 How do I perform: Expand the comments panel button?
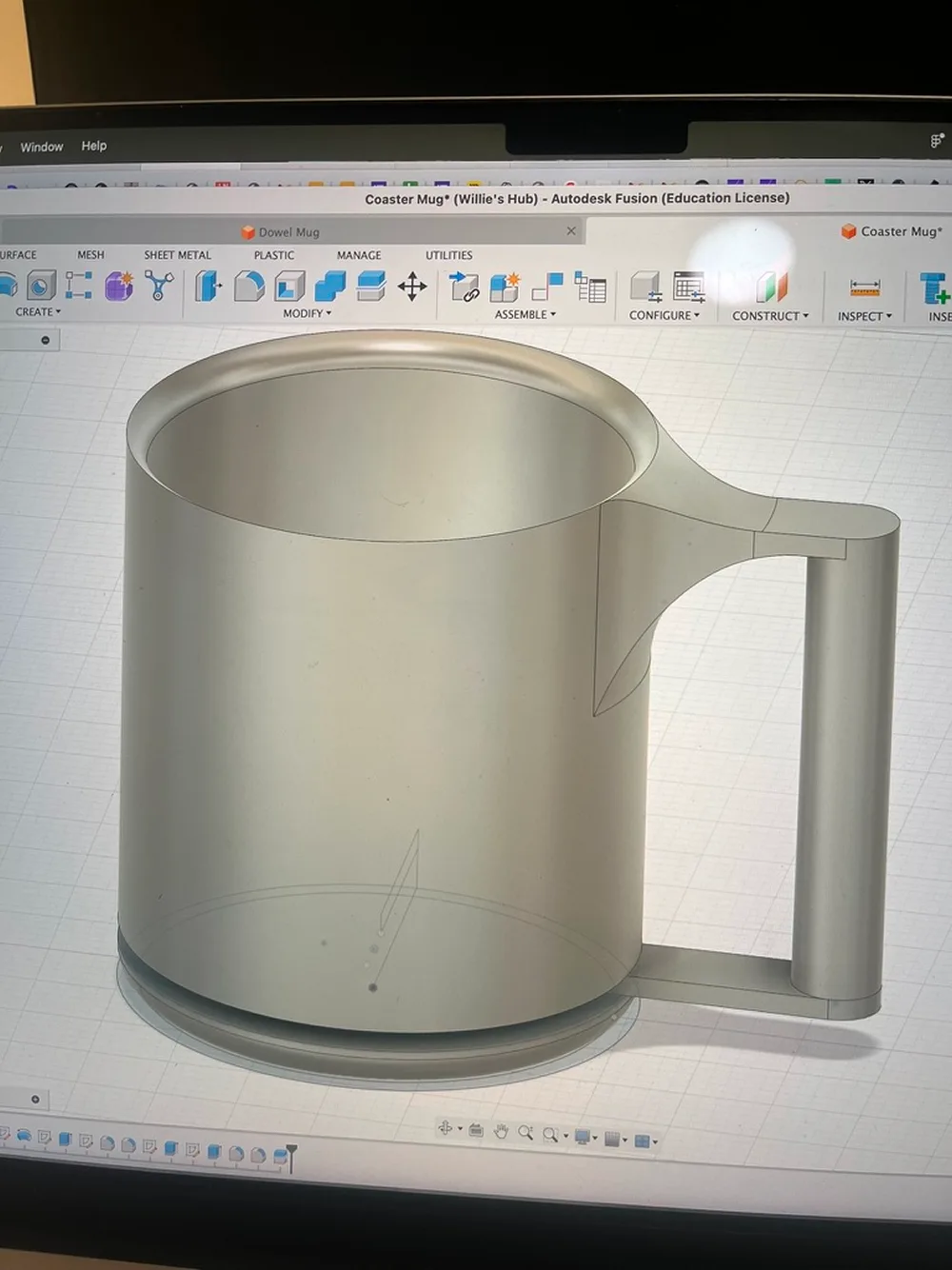click(35, 1099)
